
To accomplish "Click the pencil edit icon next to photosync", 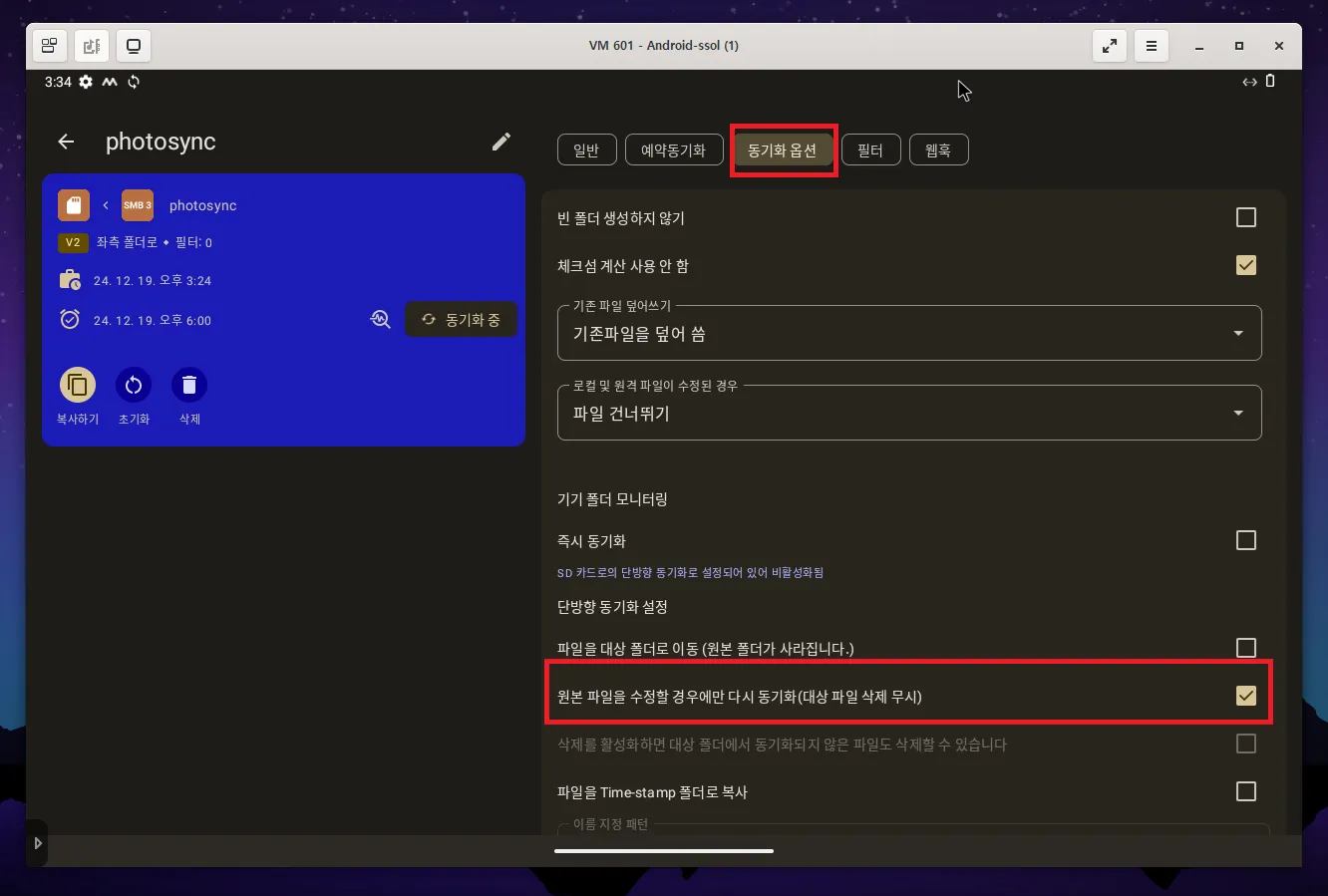I will (500, 142).
